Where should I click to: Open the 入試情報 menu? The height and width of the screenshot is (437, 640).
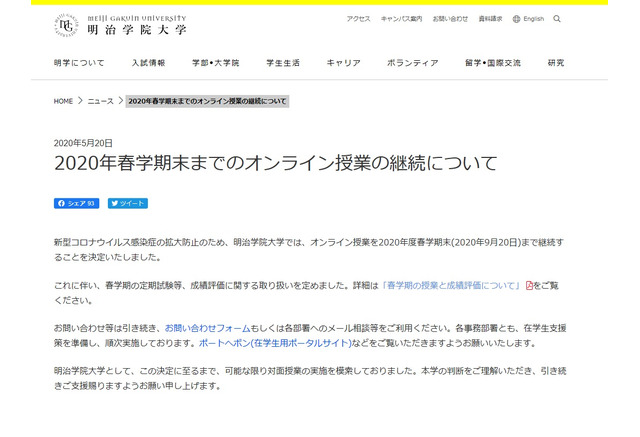click(x=148, y=63)
